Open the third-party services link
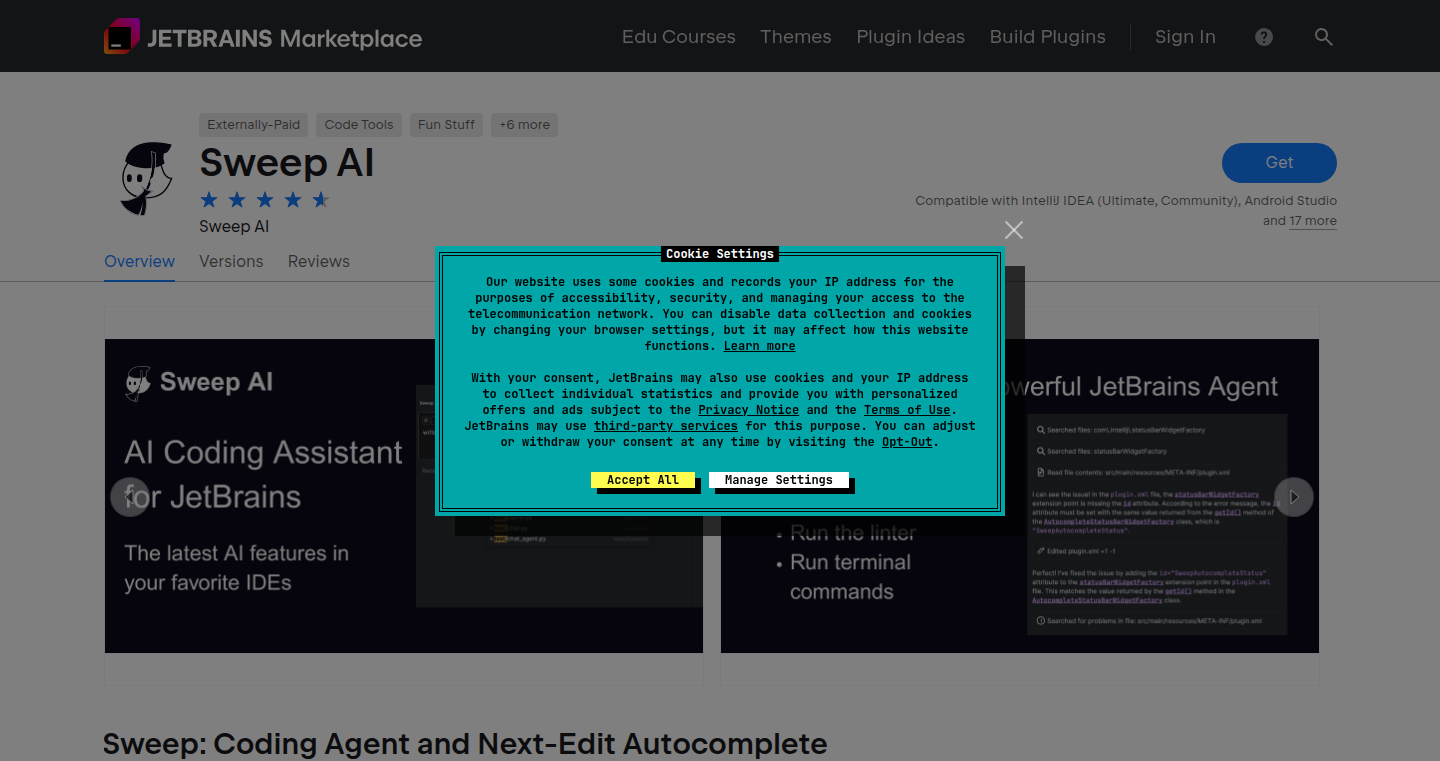 [x=666, y=426]
